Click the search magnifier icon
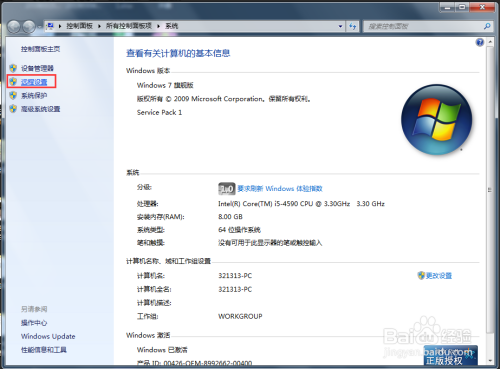The image size is (500, 369). pos(487,26)
